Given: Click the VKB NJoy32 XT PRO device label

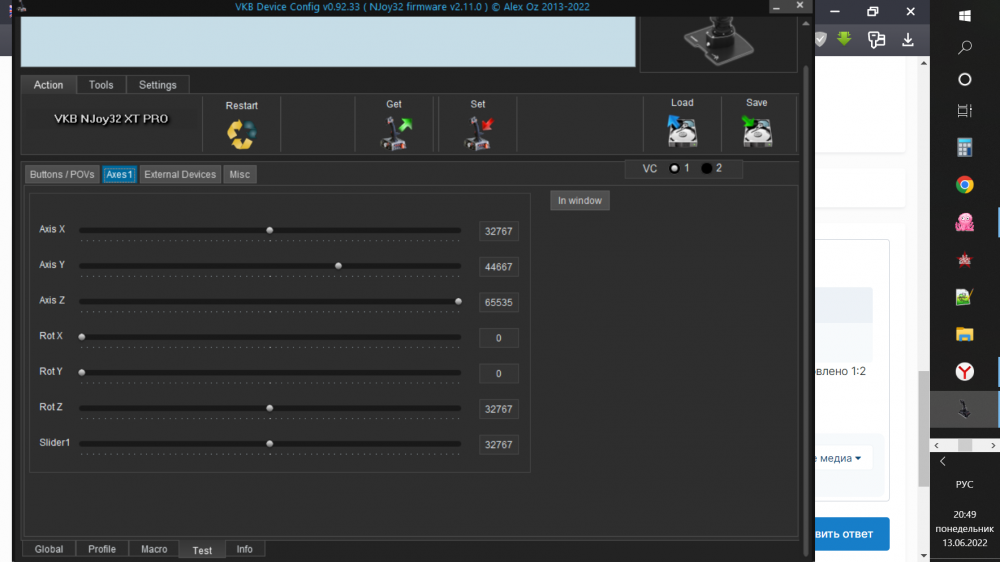Looking at the screenshot, I should tap(111, 119).
